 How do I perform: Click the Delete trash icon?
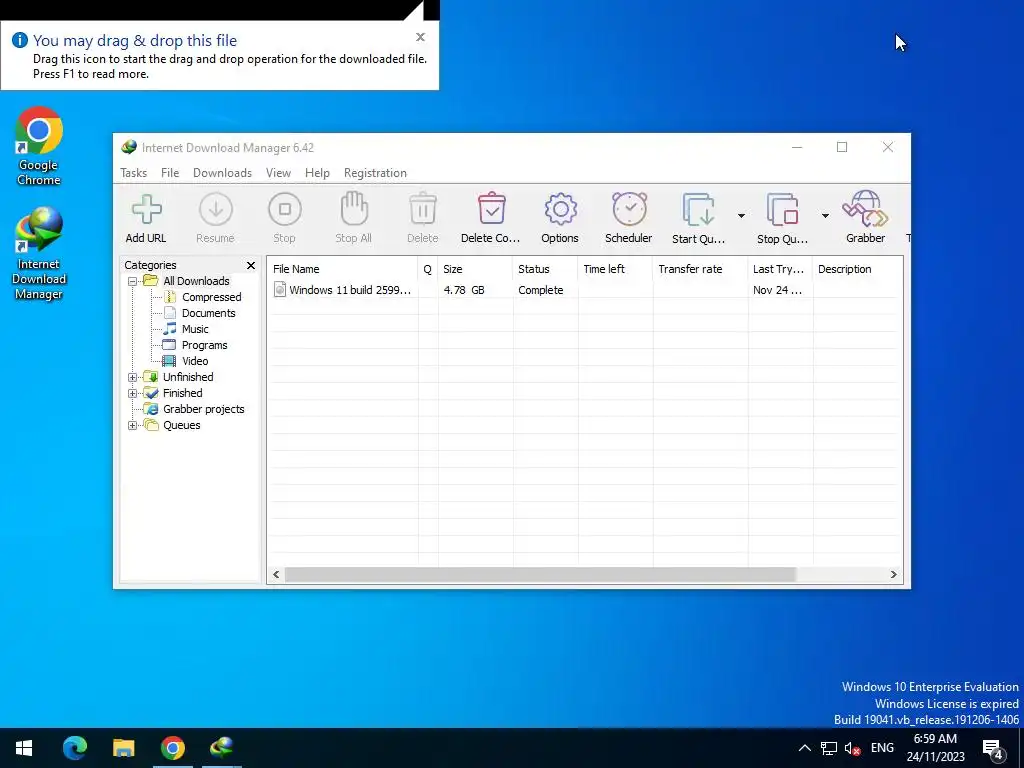423,209
